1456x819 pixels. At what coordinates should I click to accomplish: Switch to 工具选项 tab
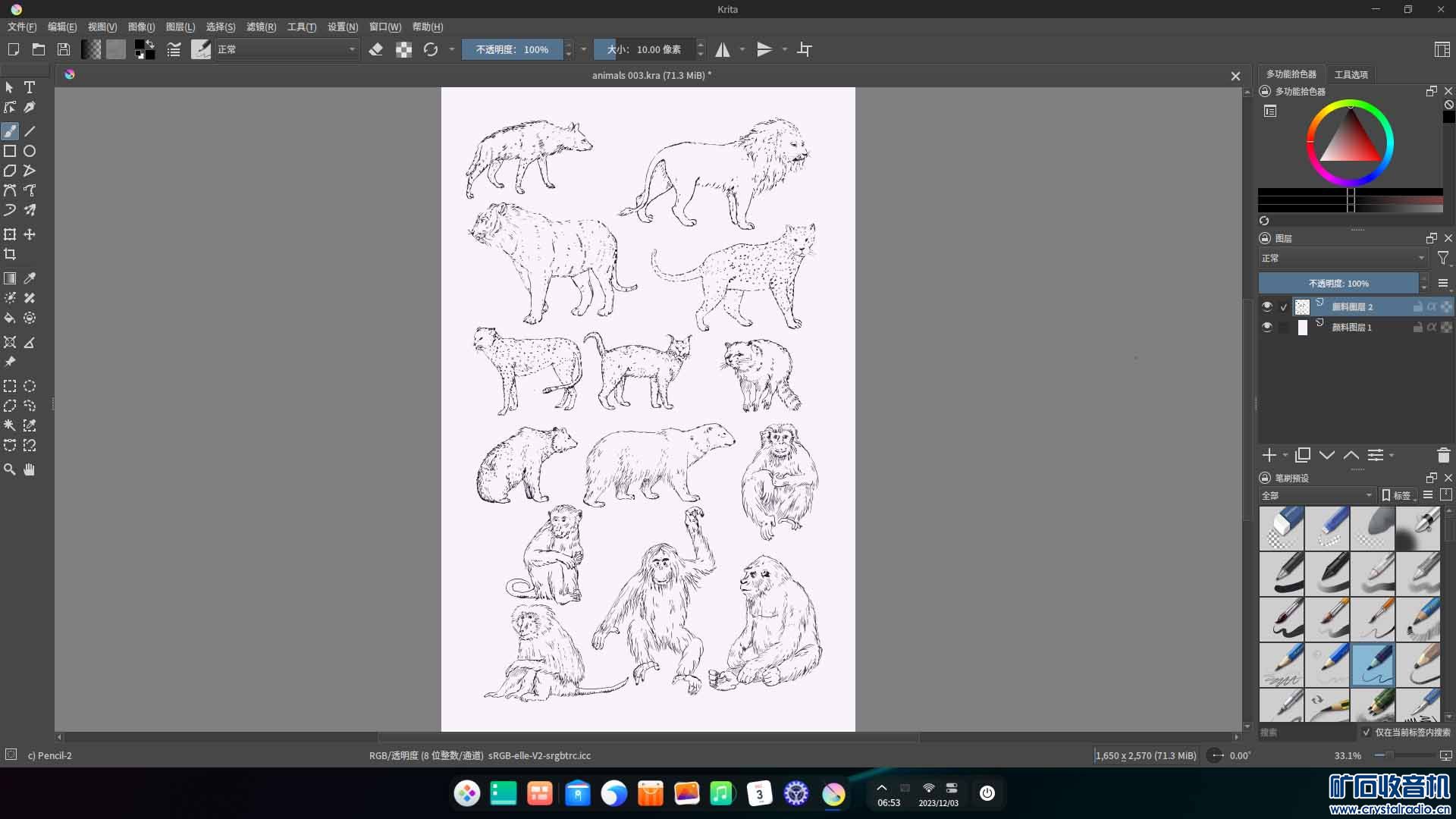(1351, 74)
